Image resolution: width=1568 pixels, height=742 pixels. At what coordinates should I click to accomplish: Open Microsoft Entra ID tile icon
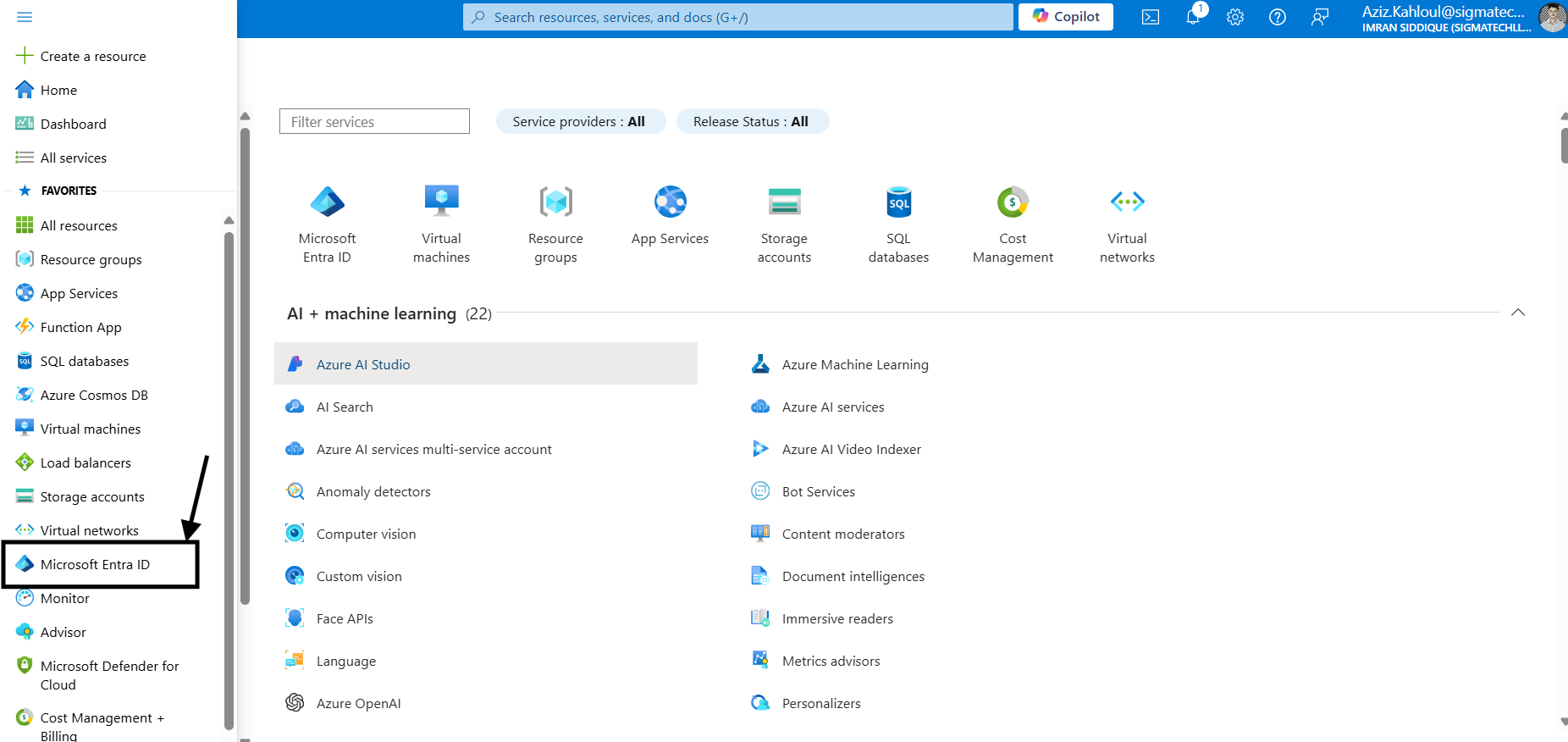tap(327, 202)
